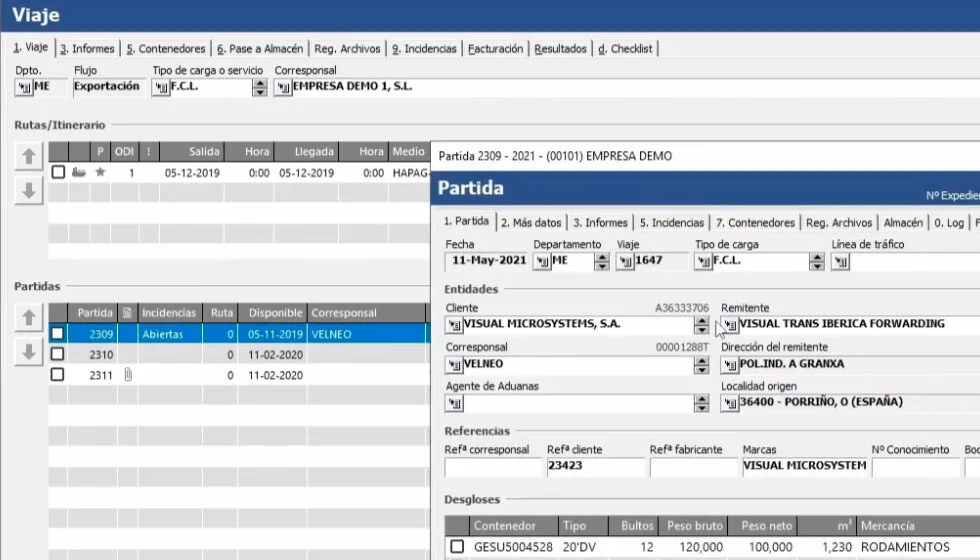980x560 pixels.
Task: Click ship icon in route row
Action: (x=79, y=172)
